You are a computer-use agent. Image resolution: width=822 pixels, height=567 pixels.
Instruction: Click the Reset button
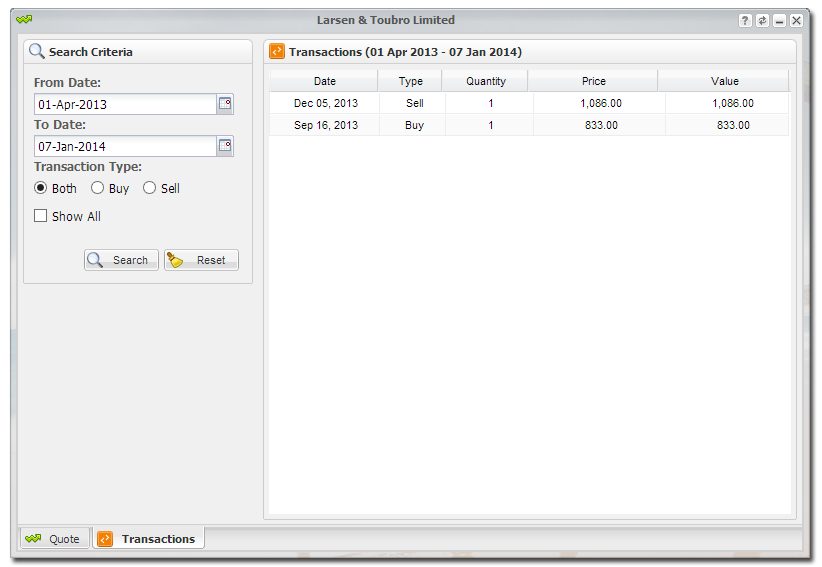[201, 260]
